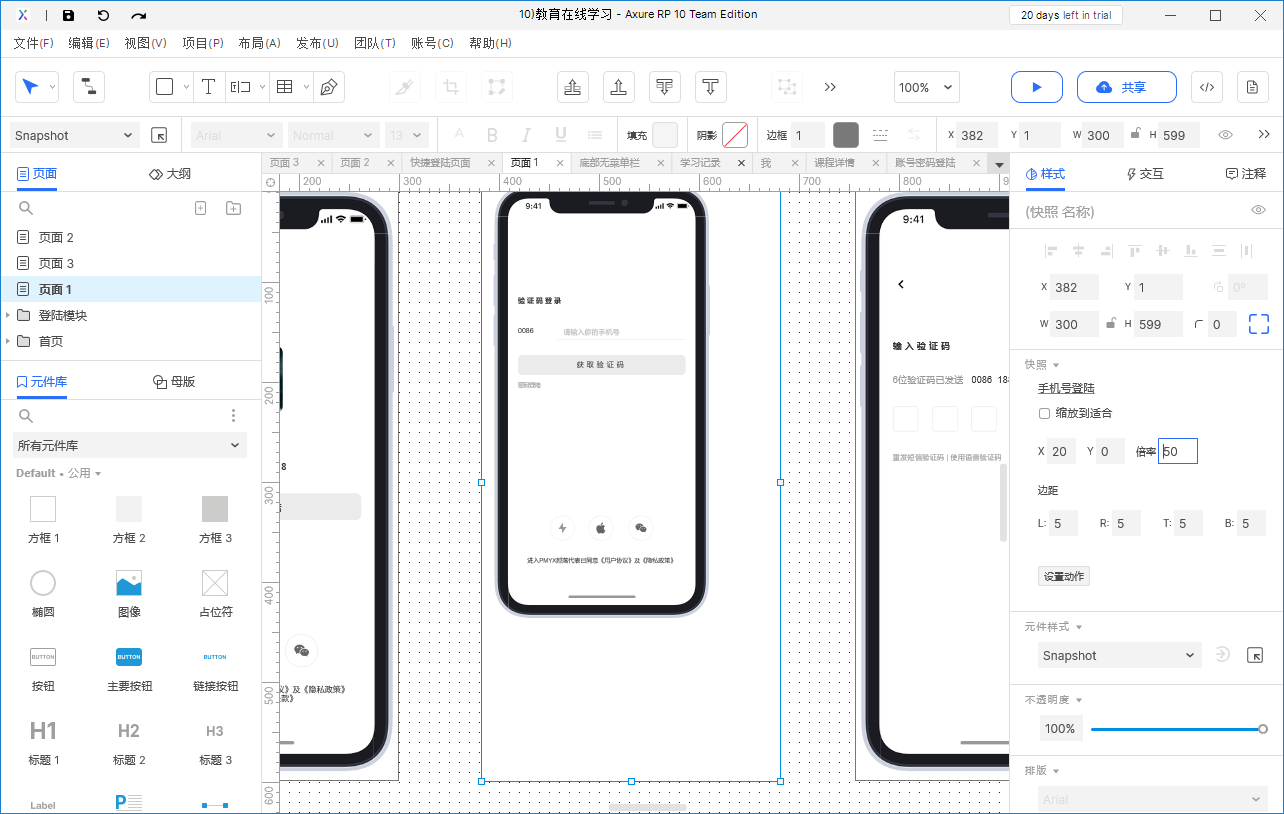Toggle aspect ratio lock in style bar
The width and height of the screenshot is (1284, 814).
coord(1135,134)
